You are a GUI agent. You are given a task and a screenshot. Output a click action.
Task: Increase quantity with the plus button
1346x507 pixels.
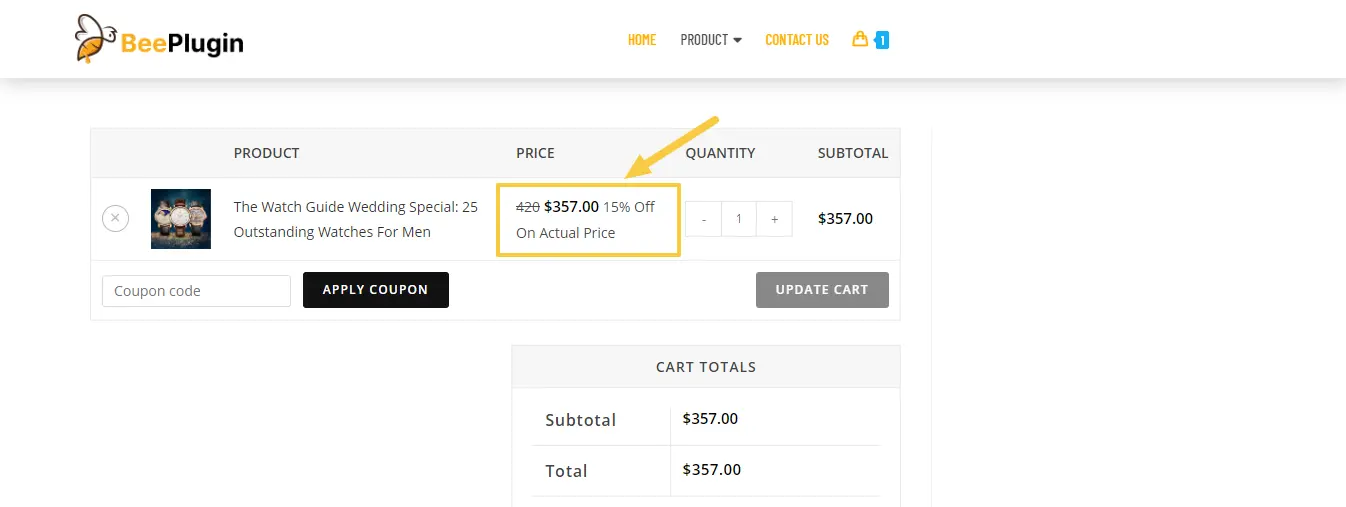point(774,219)
